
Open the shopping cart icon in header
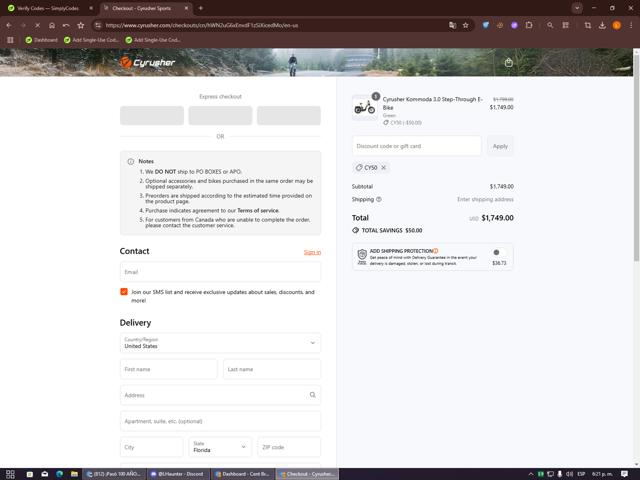[x=509, y=62]
